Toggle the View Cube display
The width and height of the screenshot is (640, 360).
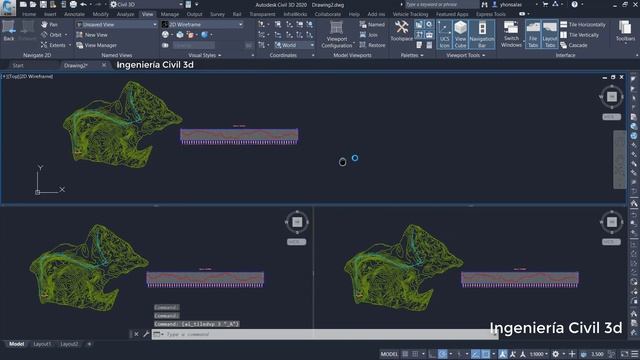click(x=460, y=34)
